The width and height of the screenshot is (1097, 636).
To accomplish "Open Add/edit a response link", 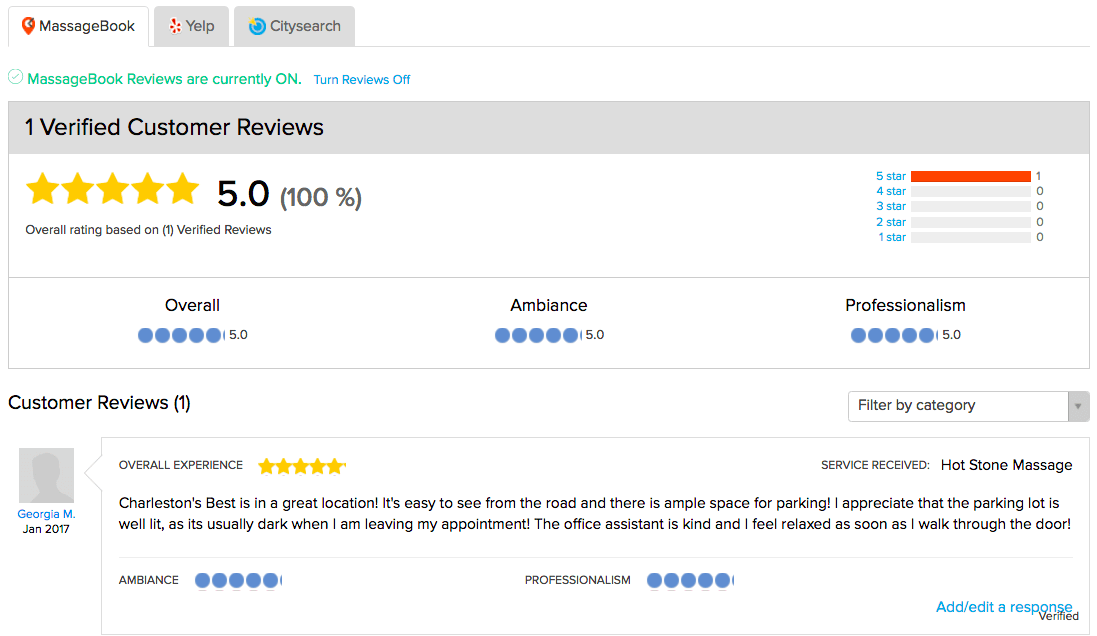I will tap(1004, 607).
